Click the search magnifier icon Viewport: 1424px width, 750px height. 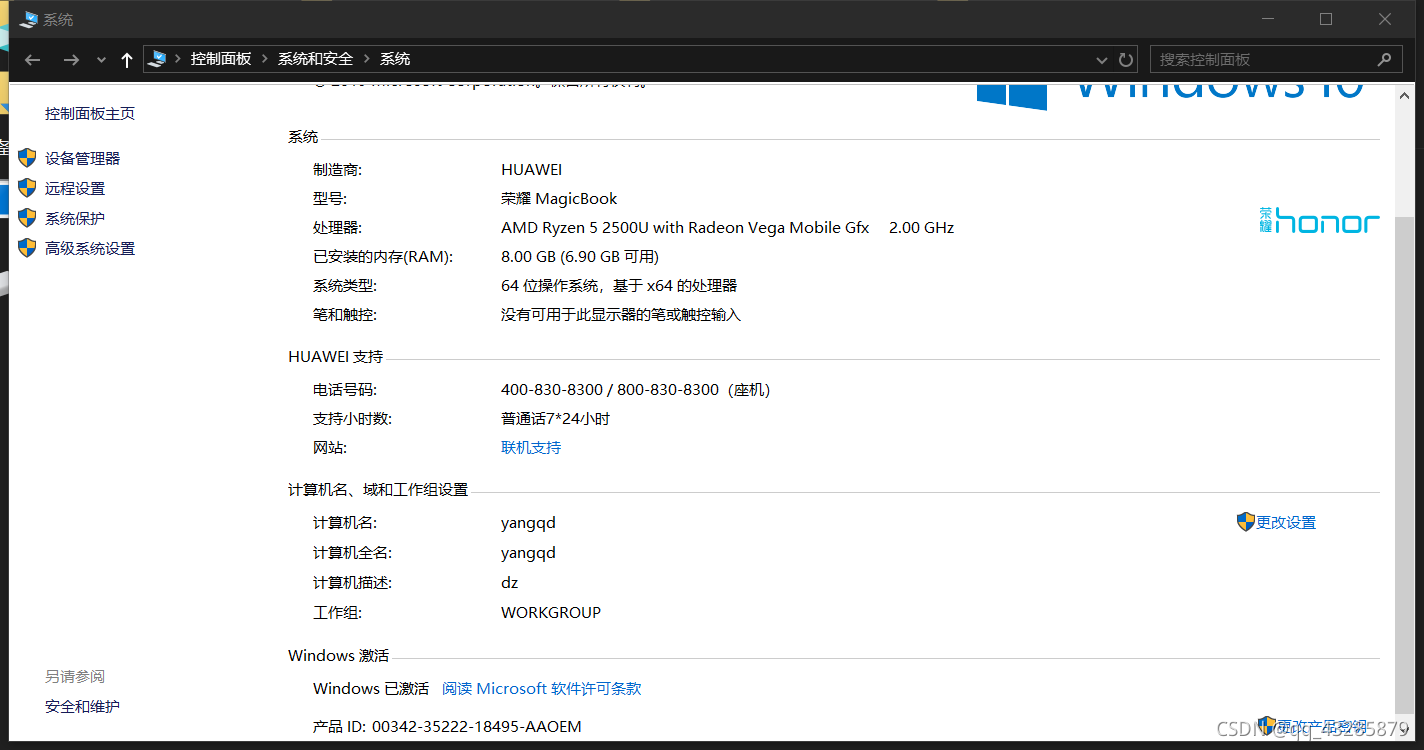(x=1384, y=59)
